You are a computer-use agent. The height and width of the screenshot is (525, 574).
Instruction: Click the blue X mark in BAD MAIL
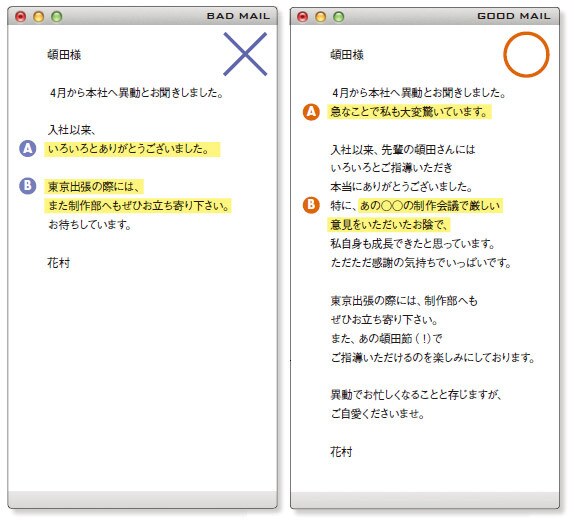click(x=245, y=54)
